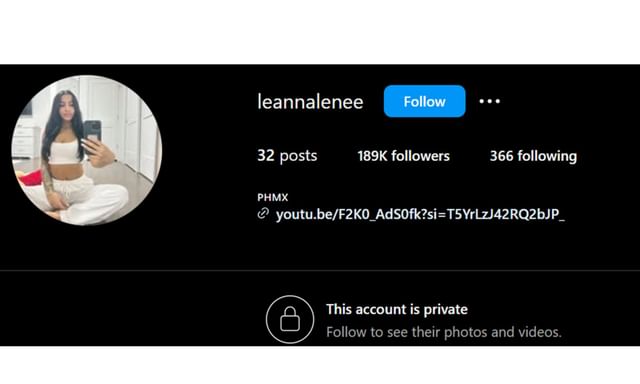640x384 pixels.
Task: Click the word 'followers' in profile stats
Action: (420, 156)
